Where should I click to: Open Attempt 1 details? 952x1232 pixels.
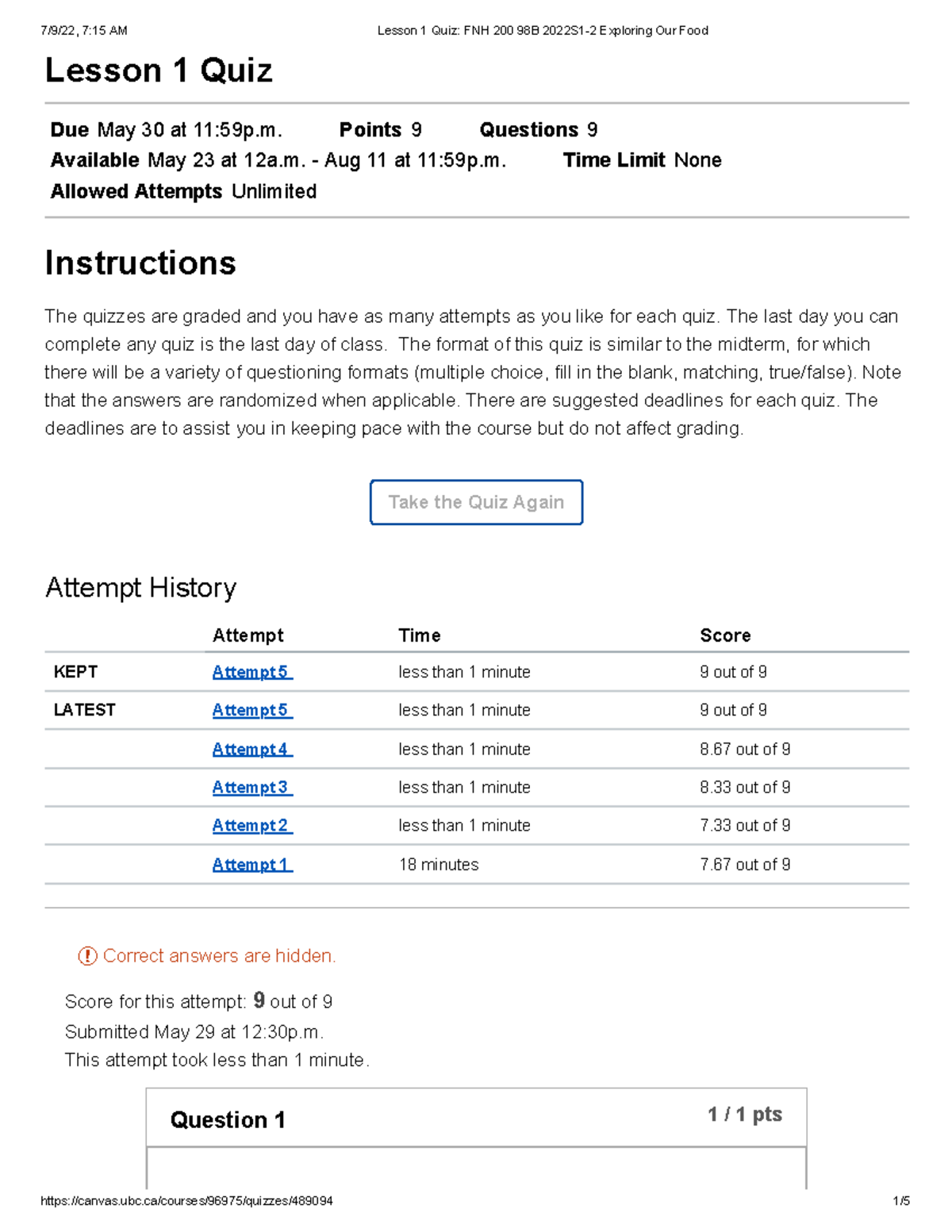(x=251, y=864)
